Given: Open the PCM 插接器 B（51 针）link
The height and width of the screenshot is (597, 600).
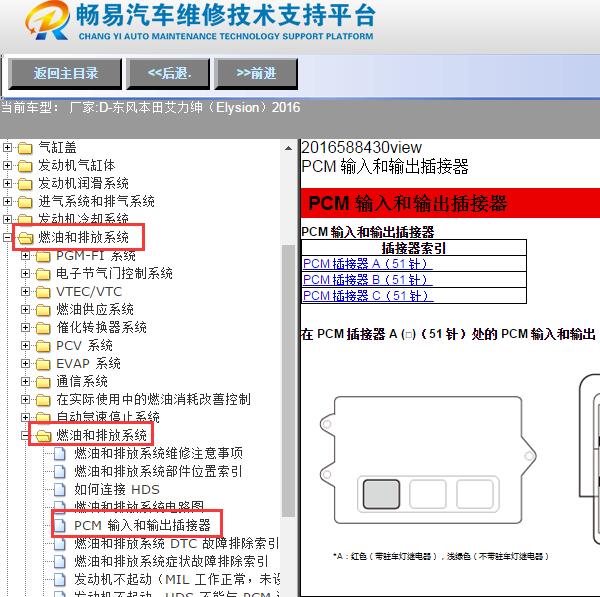Looking at the screenshot, I should pos(367,280).
